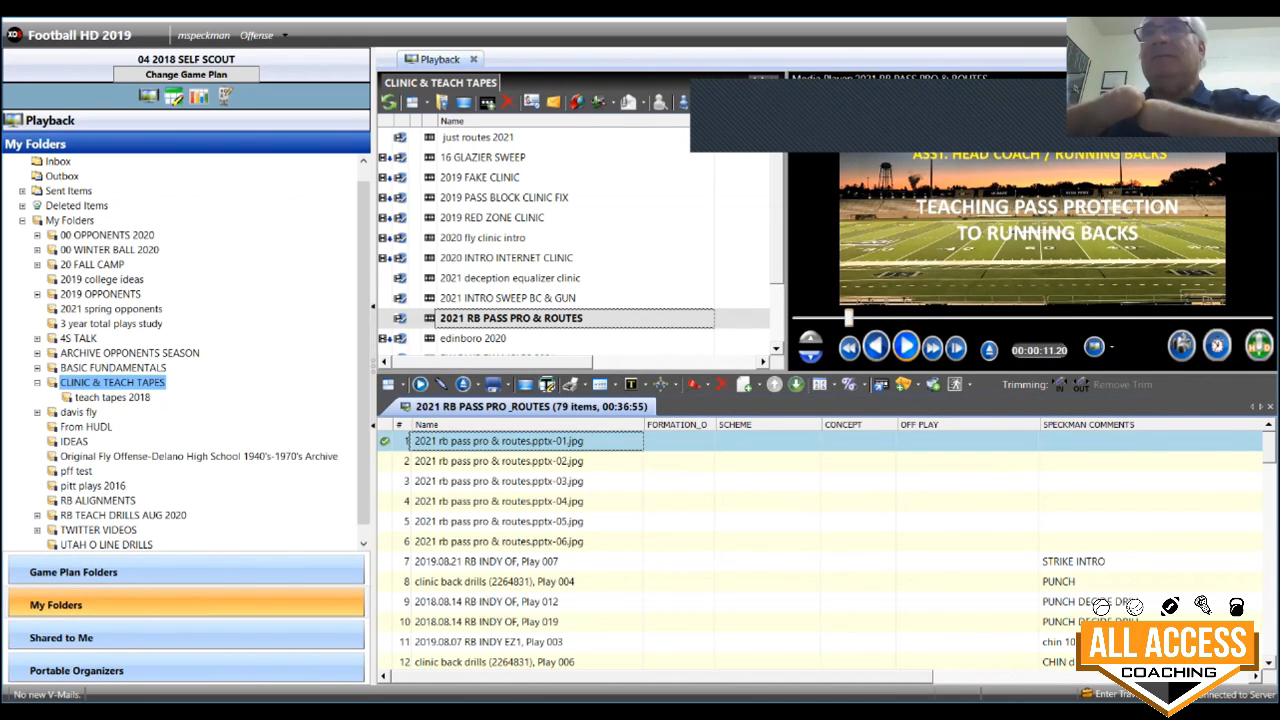Click the fast-forward button in media player
This screenshot has width=1280, height=720.
pos(932,347)
